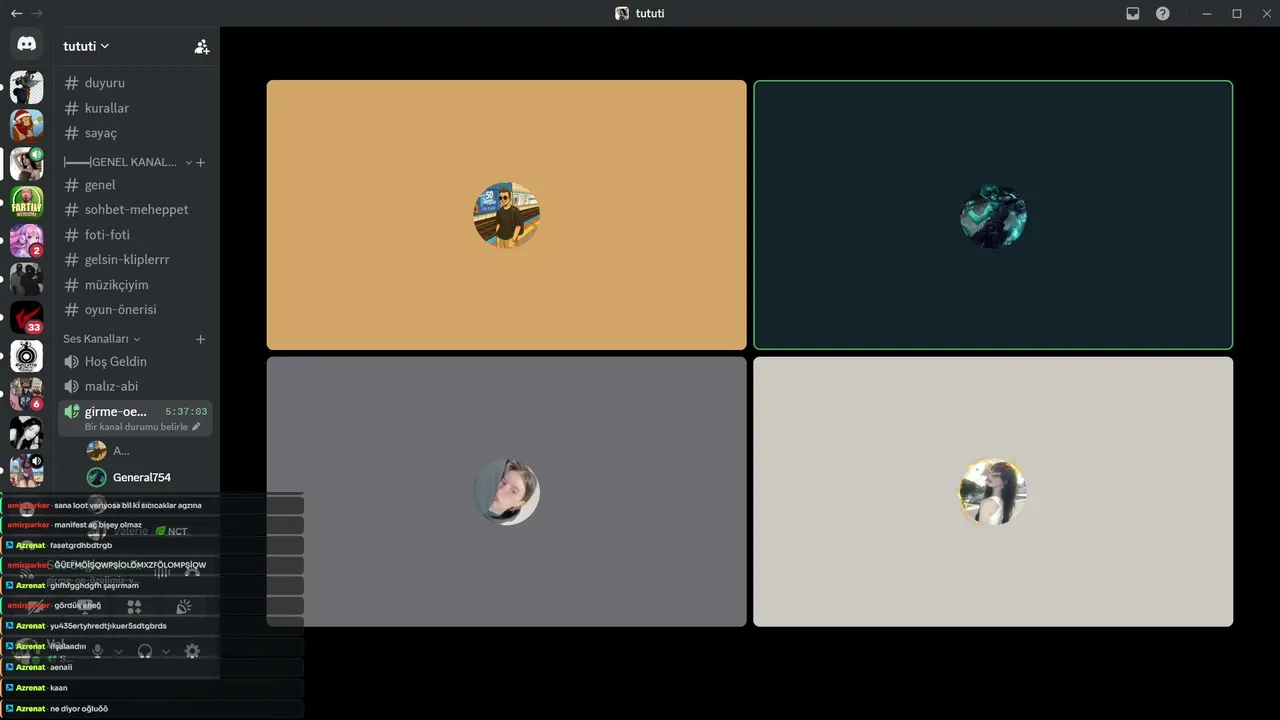The width and height of the screenshot is (1280, 720).
Task: Open the tututi server dropdown menu
Action: coord(86,46)
